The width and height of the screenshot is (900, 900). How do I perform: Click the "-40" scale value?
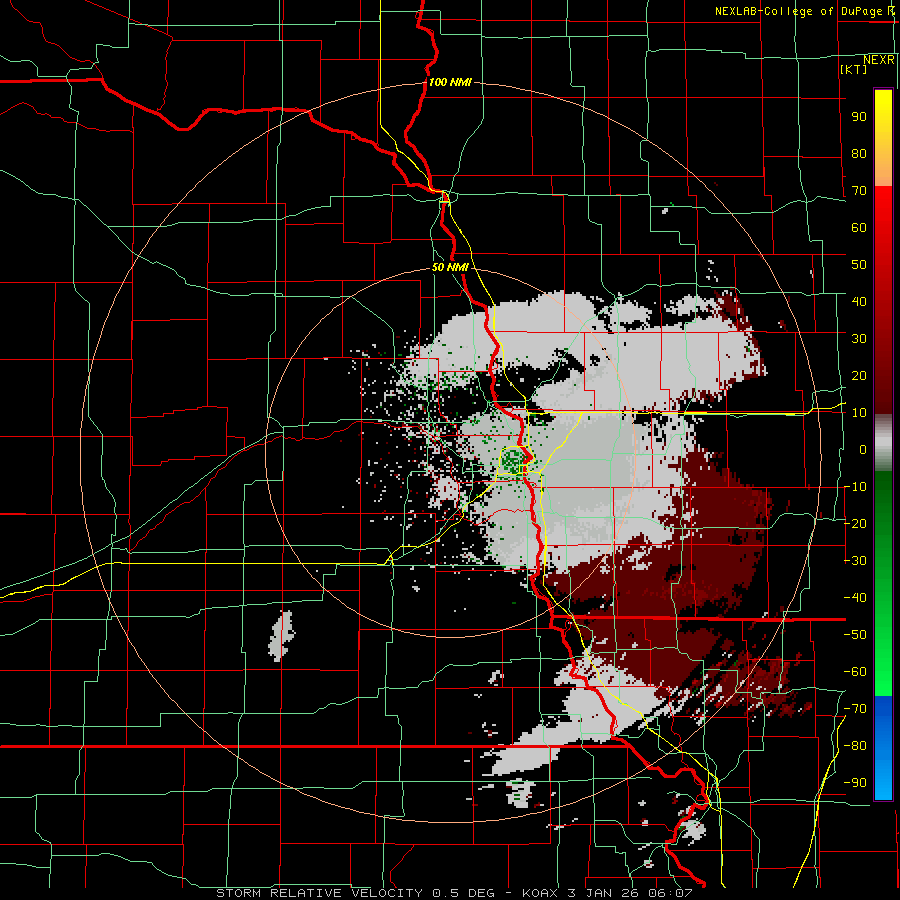pos(855,598)
